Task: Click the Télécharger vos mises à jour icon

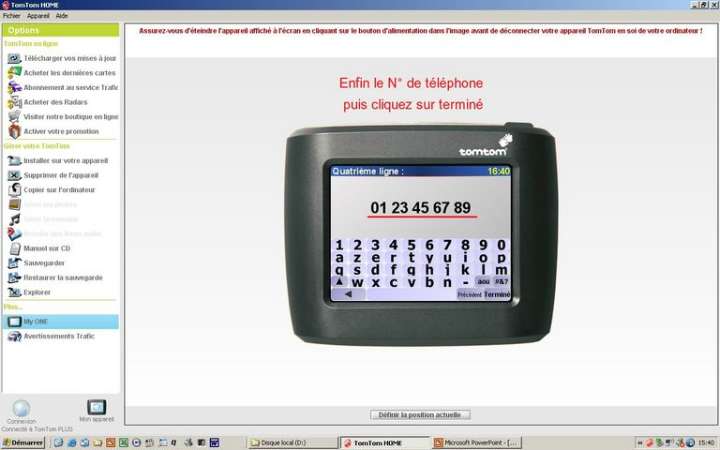Action: (14, 58)
